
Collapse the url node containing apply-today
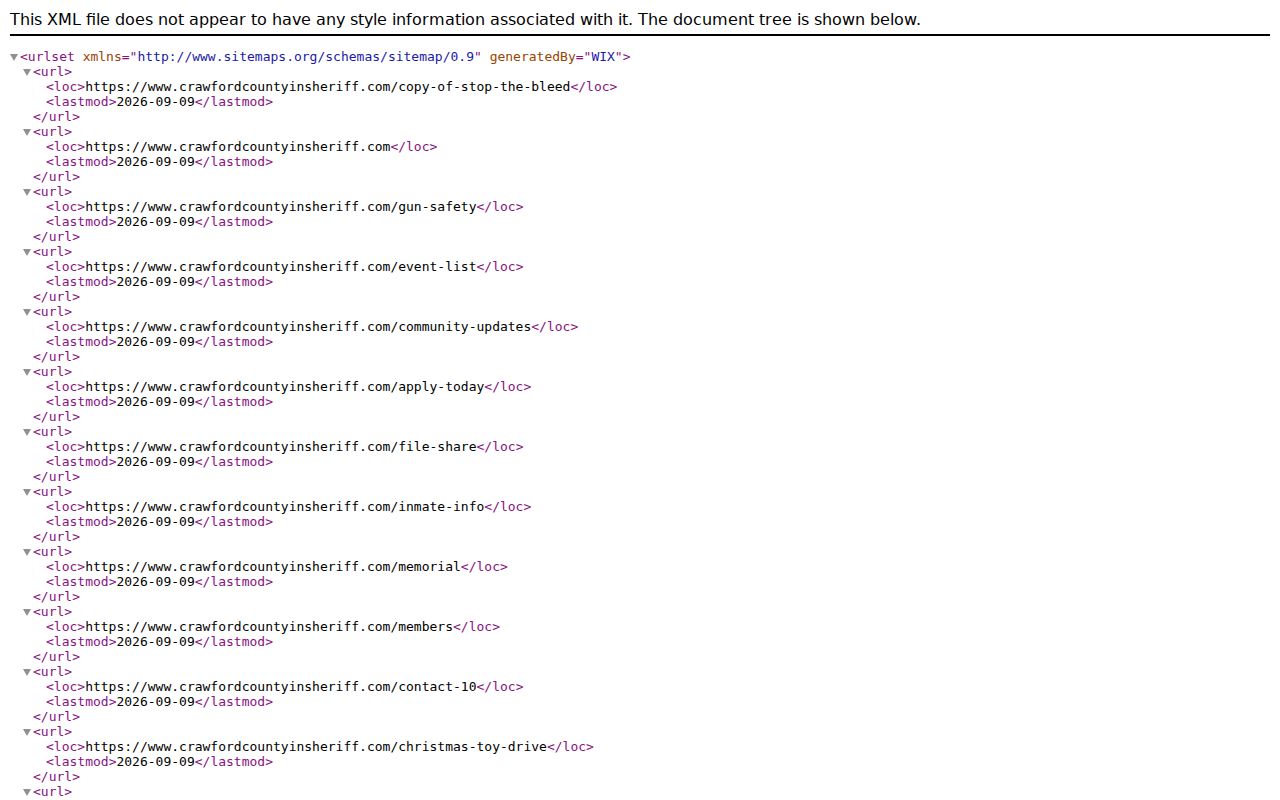point(27,372)
